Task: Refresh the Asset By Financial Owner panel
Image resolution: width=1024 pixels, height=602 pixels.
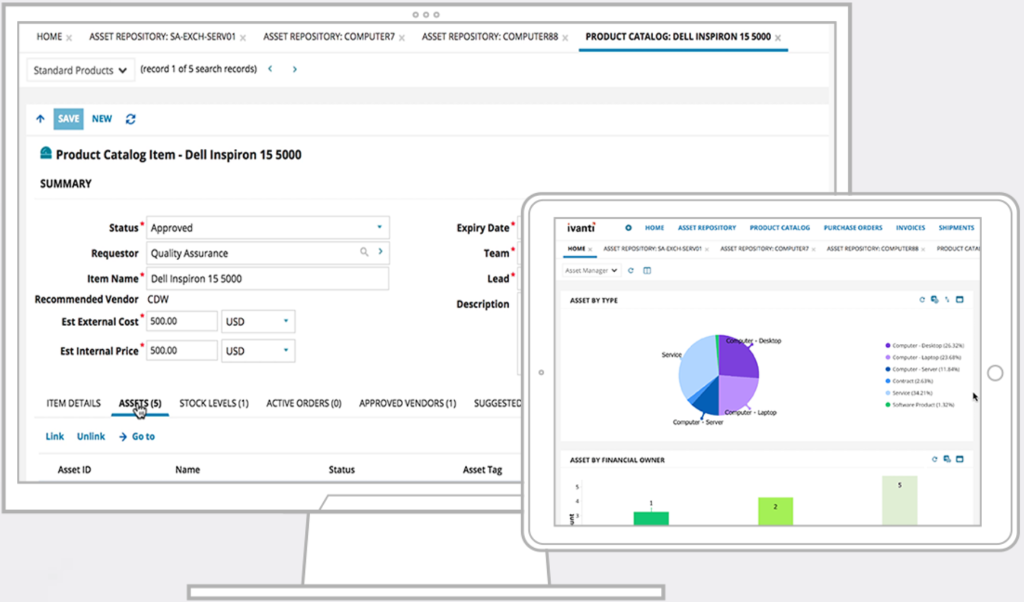Action: 935,459
